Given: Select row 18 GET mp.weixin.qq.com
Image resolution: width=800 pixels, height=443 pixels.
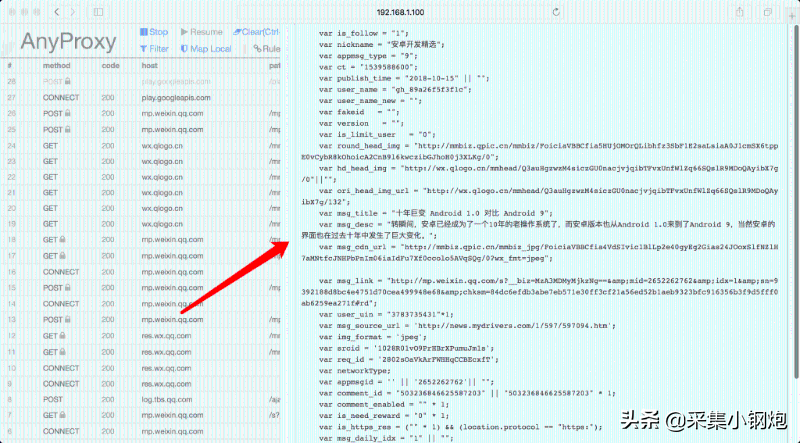Looking at the screenshot, I should tap(140, 239).
